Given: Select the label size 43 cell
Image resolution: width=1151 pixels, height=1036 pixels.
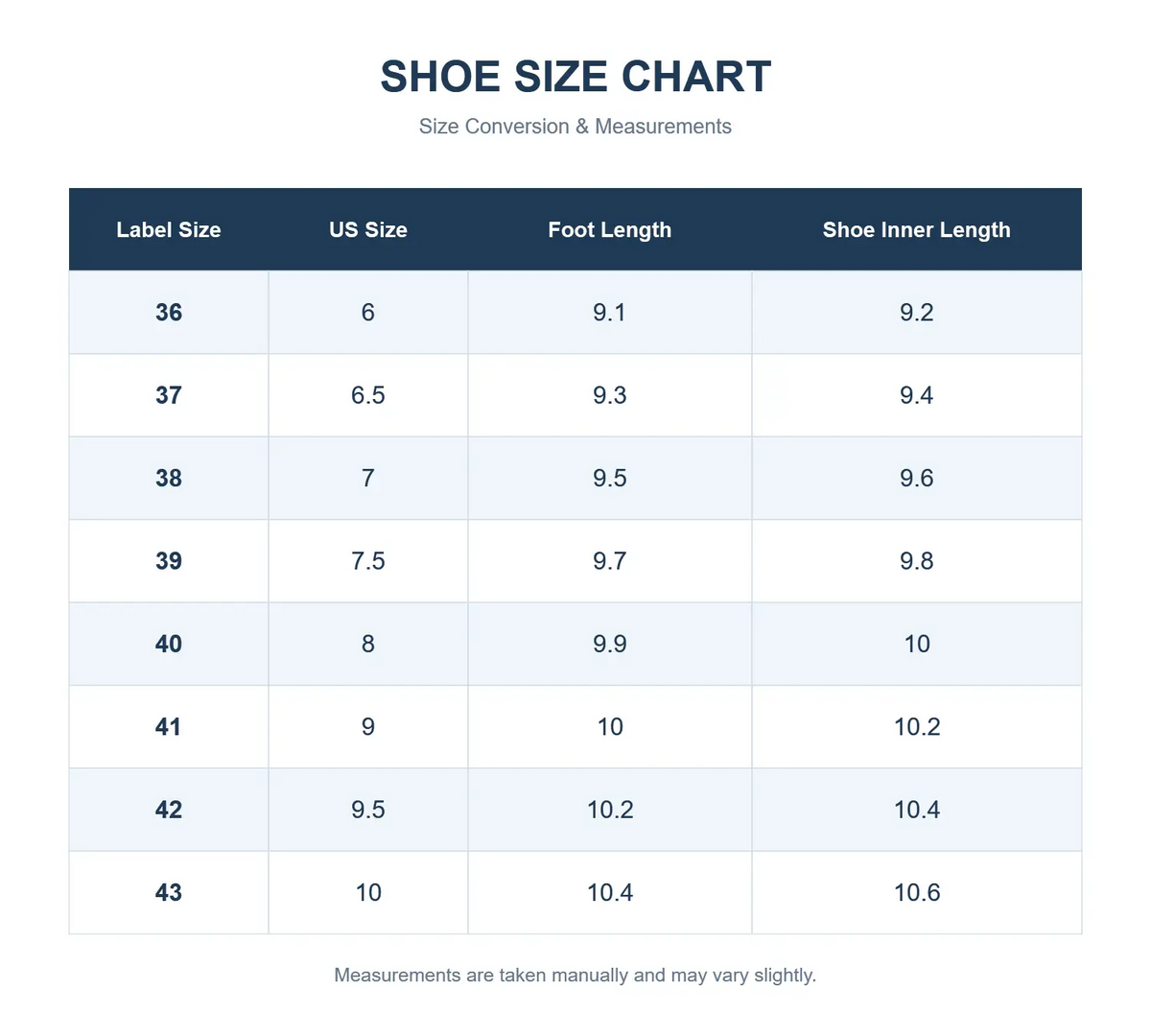Looking at the screenshot, I should pyautogui.click(x=169, y=892).
